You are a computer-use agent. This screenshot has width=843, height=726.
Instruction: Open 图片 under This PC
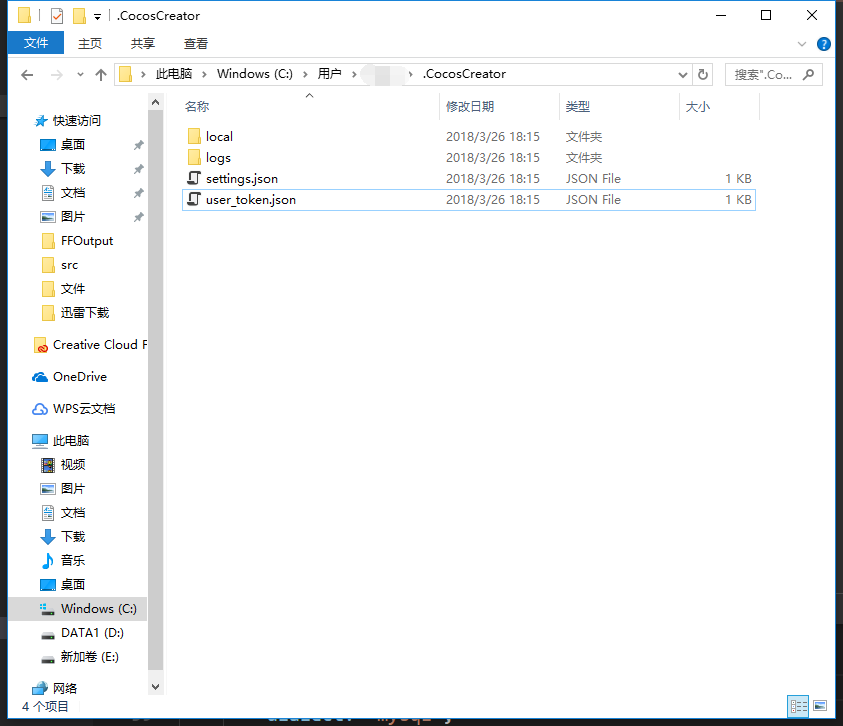pos(73,489)
